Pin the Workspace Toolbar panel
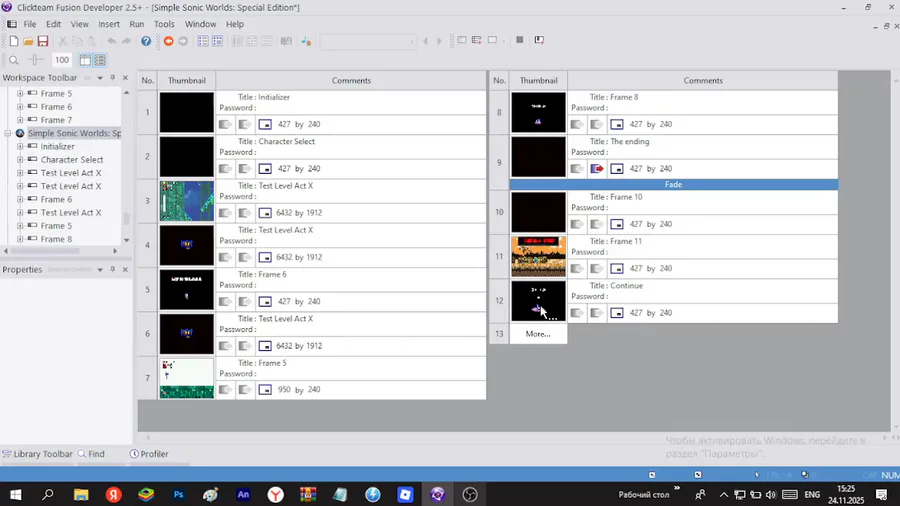Viewport: 900px width, 506px height. pos(112,77)
